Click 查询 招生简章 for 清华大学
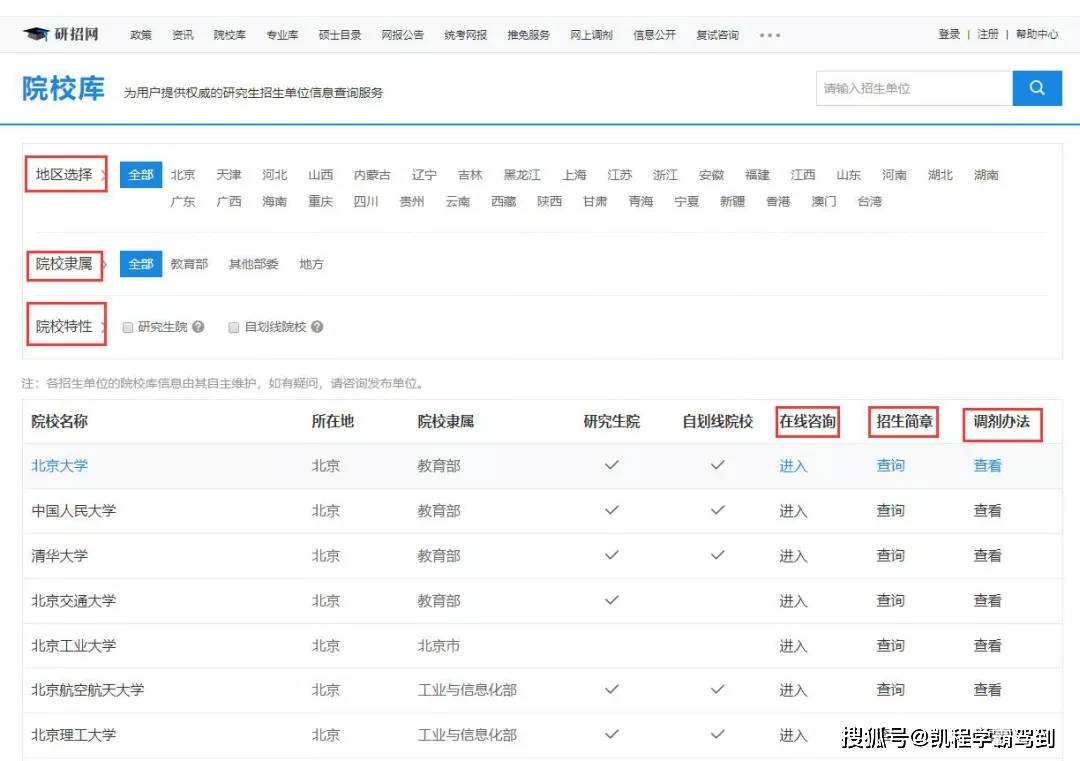 [890, 555]
